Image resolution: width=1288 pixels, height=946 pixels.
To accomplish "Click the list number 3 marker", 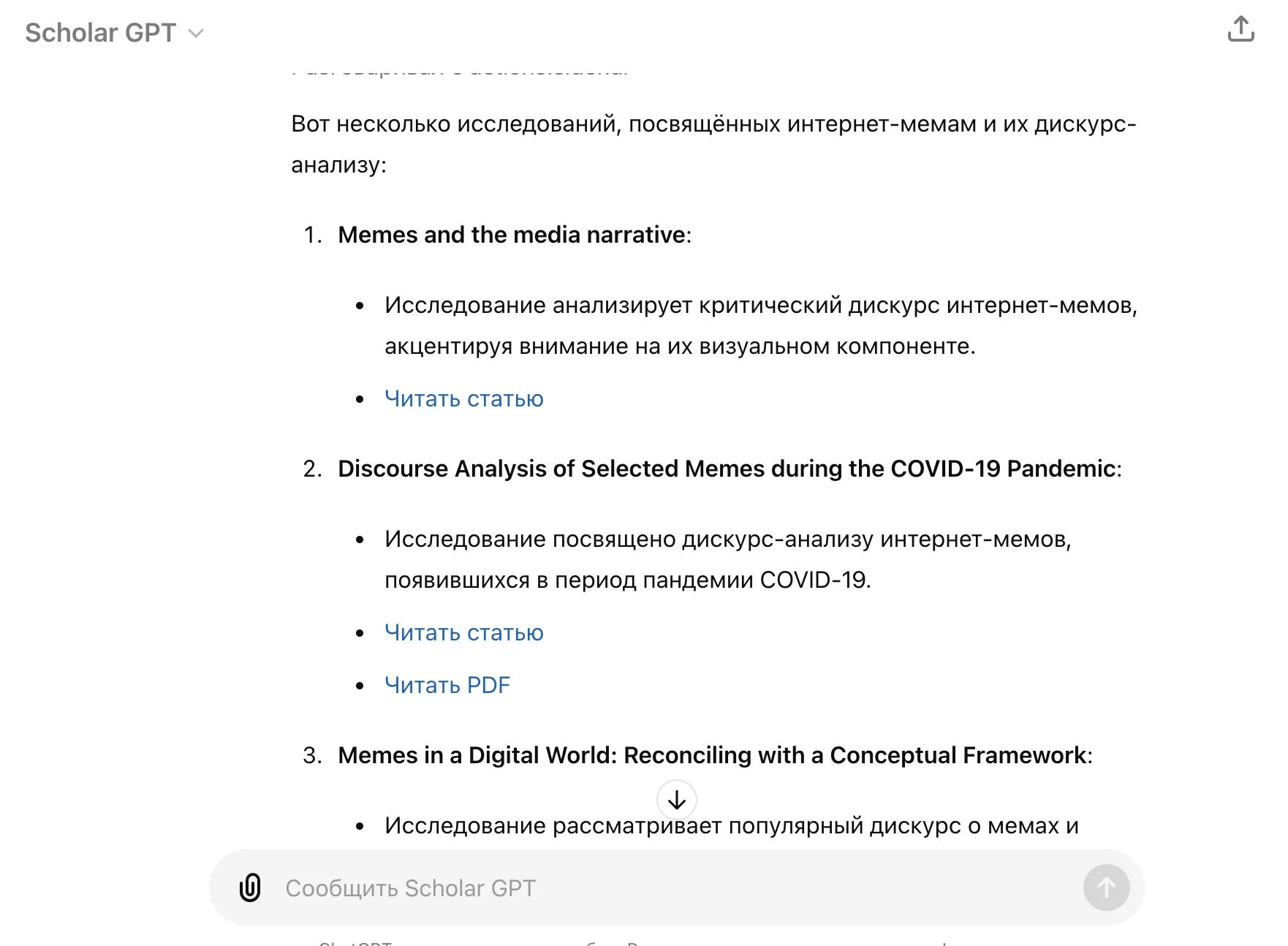I will click(x=312, y=755).
